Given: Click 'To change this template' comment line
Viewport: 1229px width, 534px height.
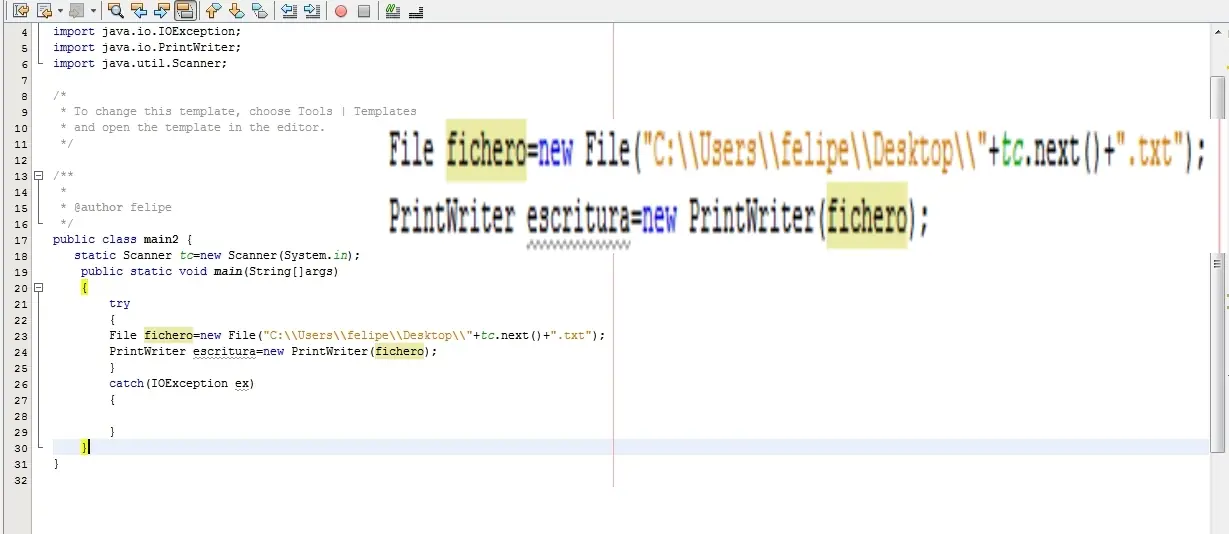Looking at the screenshot, I should pyautogui.click(x=238, y=111).
